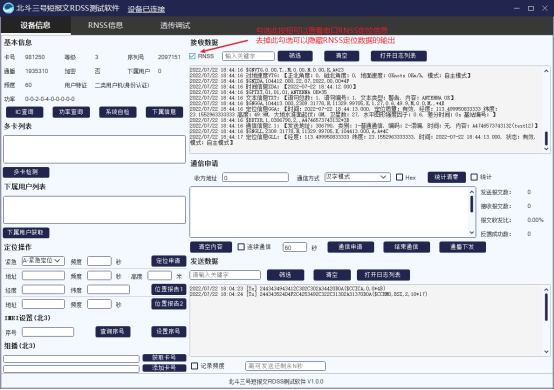Screen dimensions: 554x390
Task: Enable the Hex checkbox
Action: (400, 177)
